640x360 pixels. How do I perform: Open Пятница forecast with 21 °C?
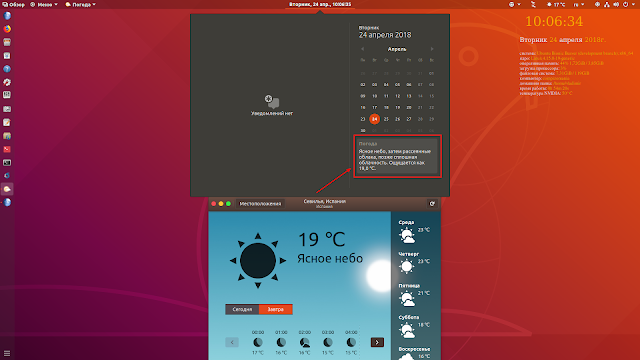[x=414, y=295]
